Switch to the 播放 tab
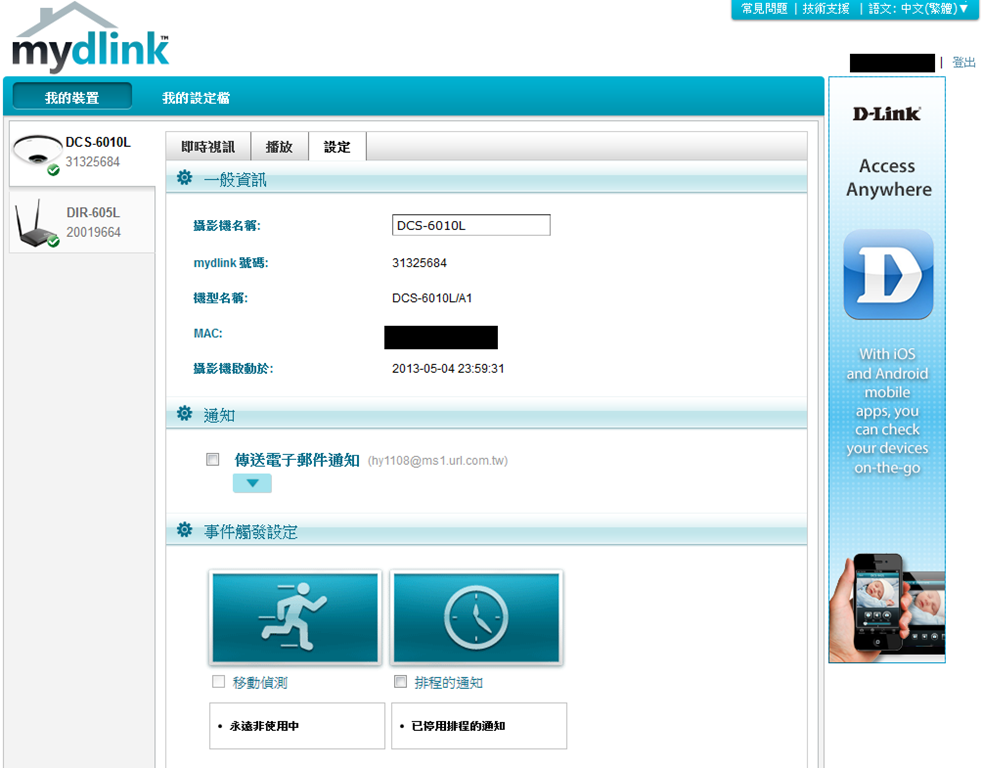Screen dimensions: 982x768 279,147
